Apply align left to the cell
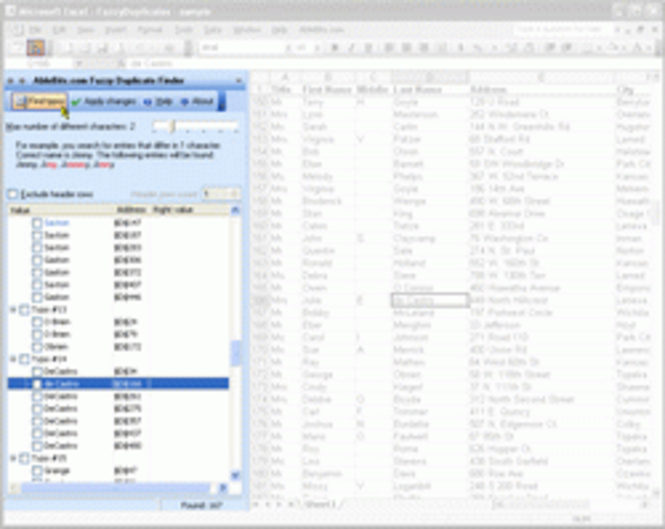 [x=388, y=48]
